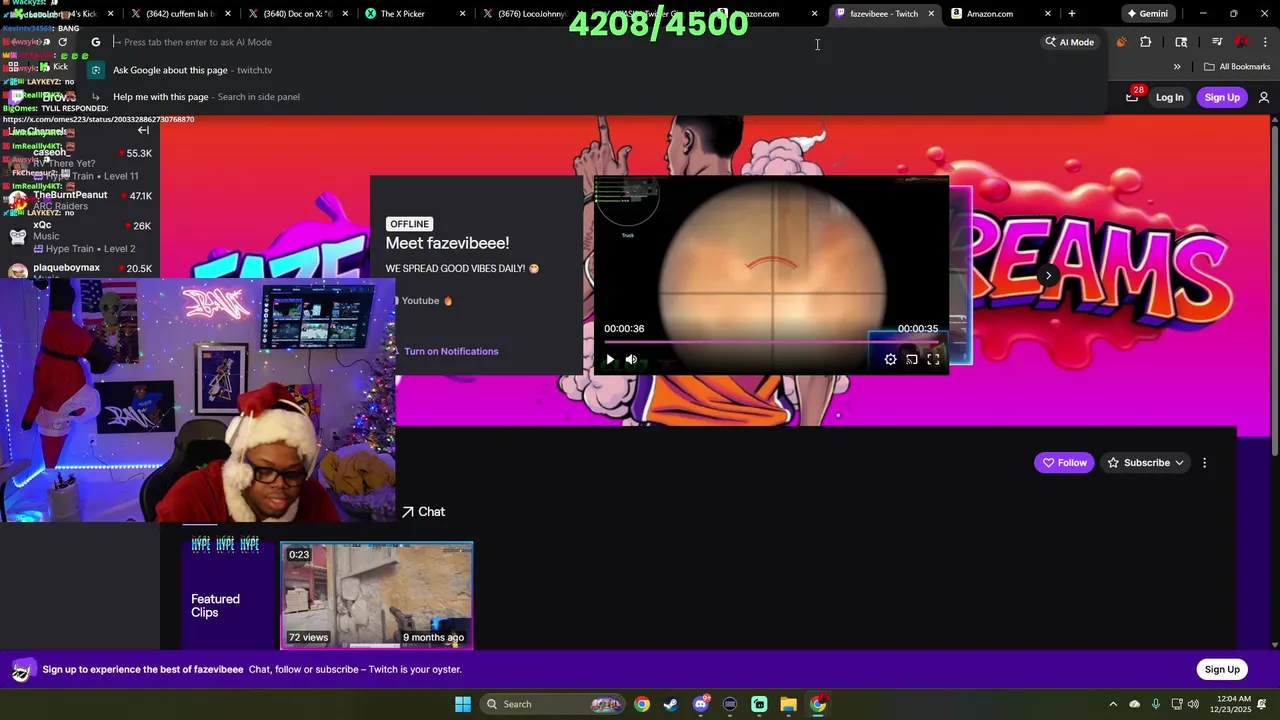Play the offline channel video
Screen dimensions: 1280x720
[x=610, y=360]
